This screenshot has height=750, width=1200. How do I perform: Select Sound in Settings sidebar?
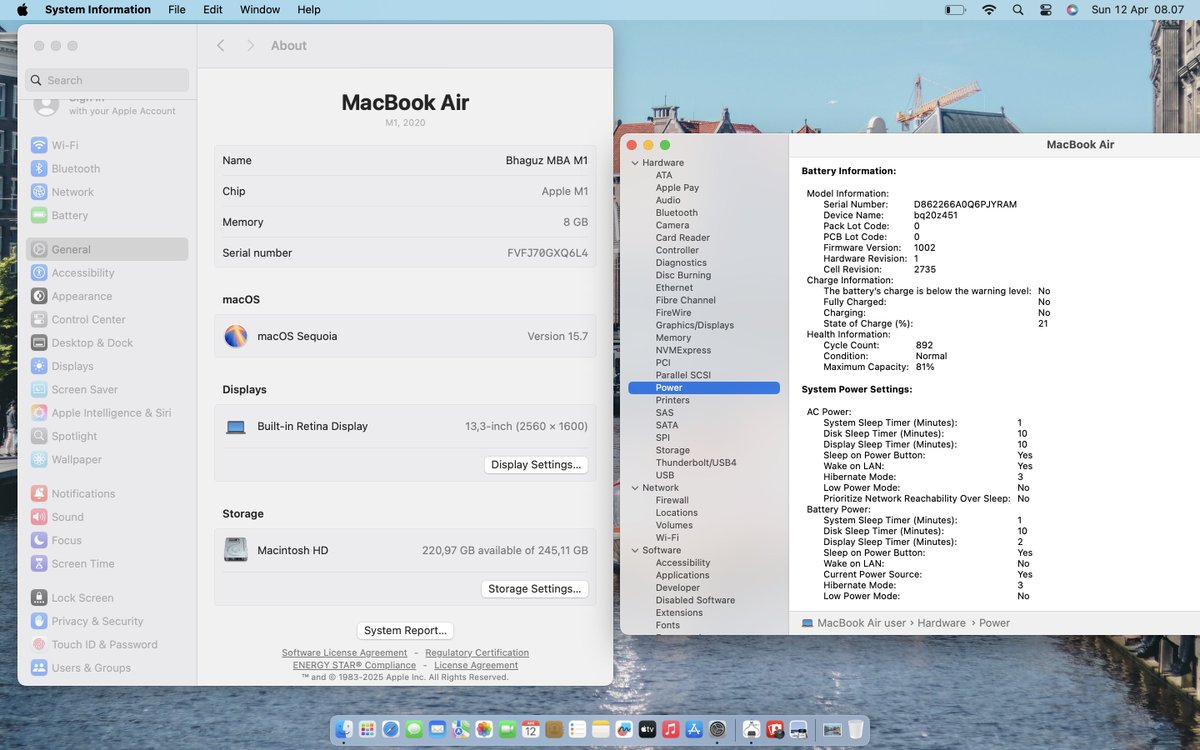click(x=107, y=517)
